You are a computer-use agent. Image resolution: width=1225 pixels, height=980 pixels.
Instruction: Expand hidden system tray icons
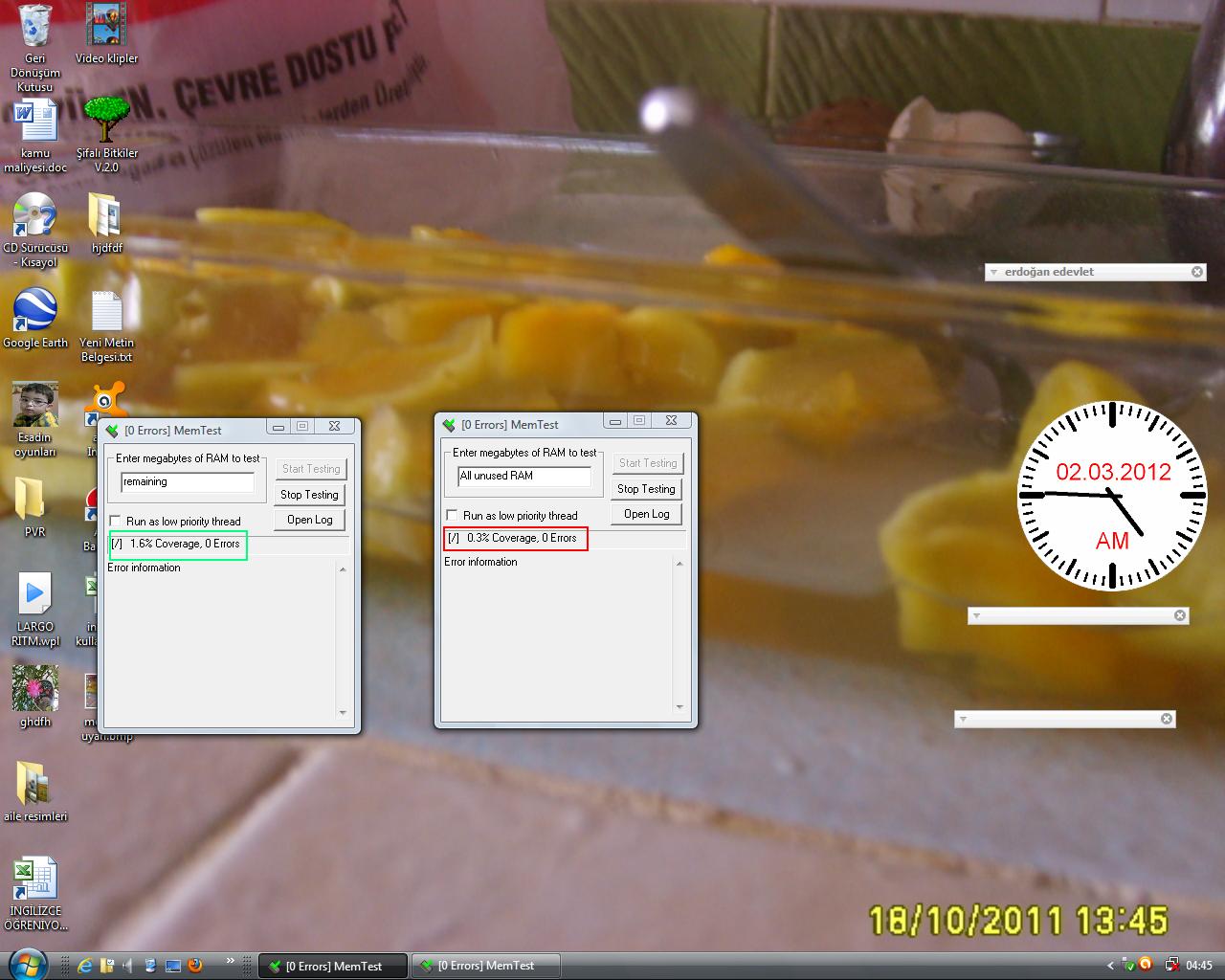click(1110, 967)
